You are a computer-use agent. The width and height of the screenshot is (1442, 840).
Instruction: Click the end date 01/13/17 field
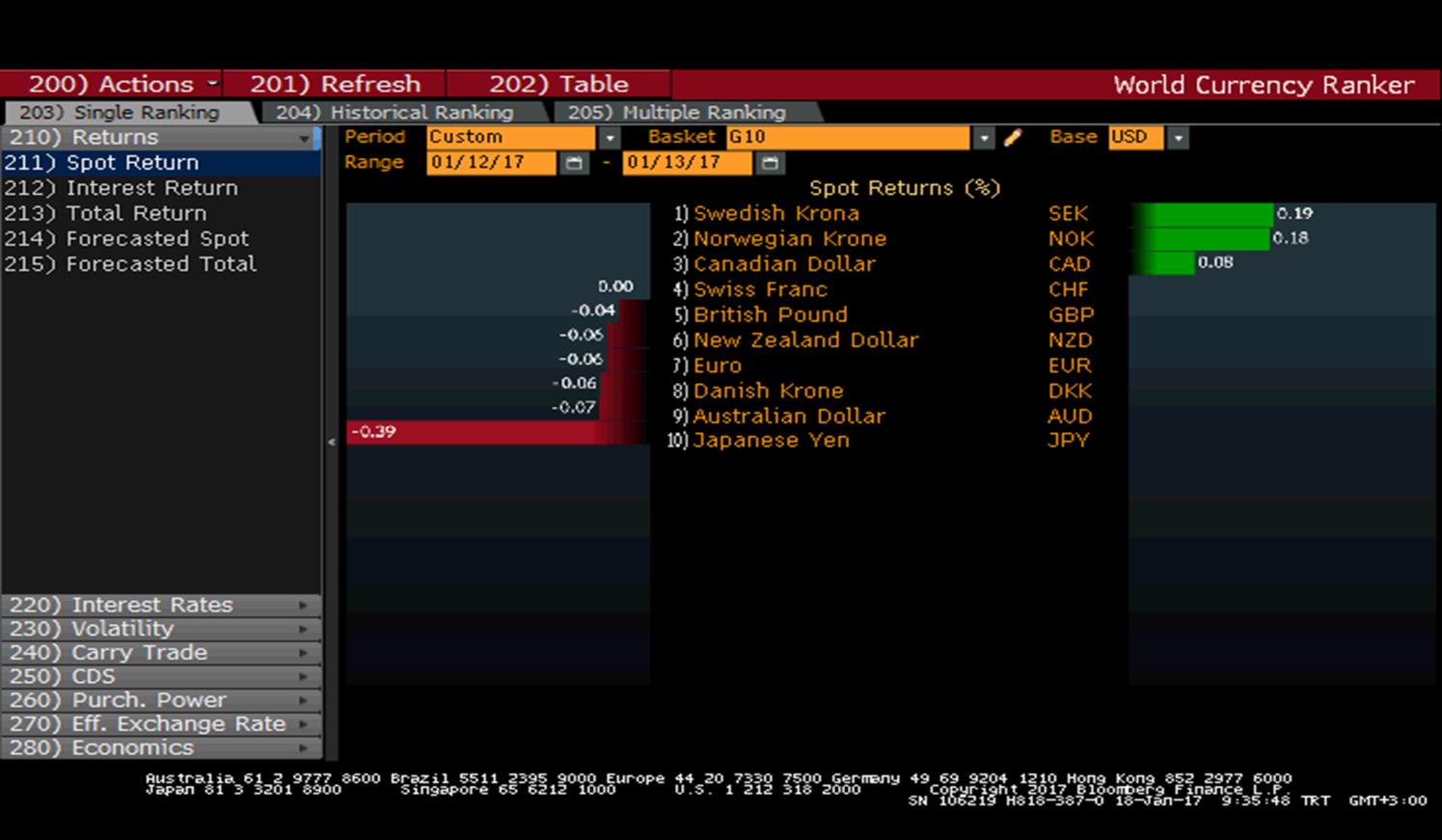tap(688, 163)
